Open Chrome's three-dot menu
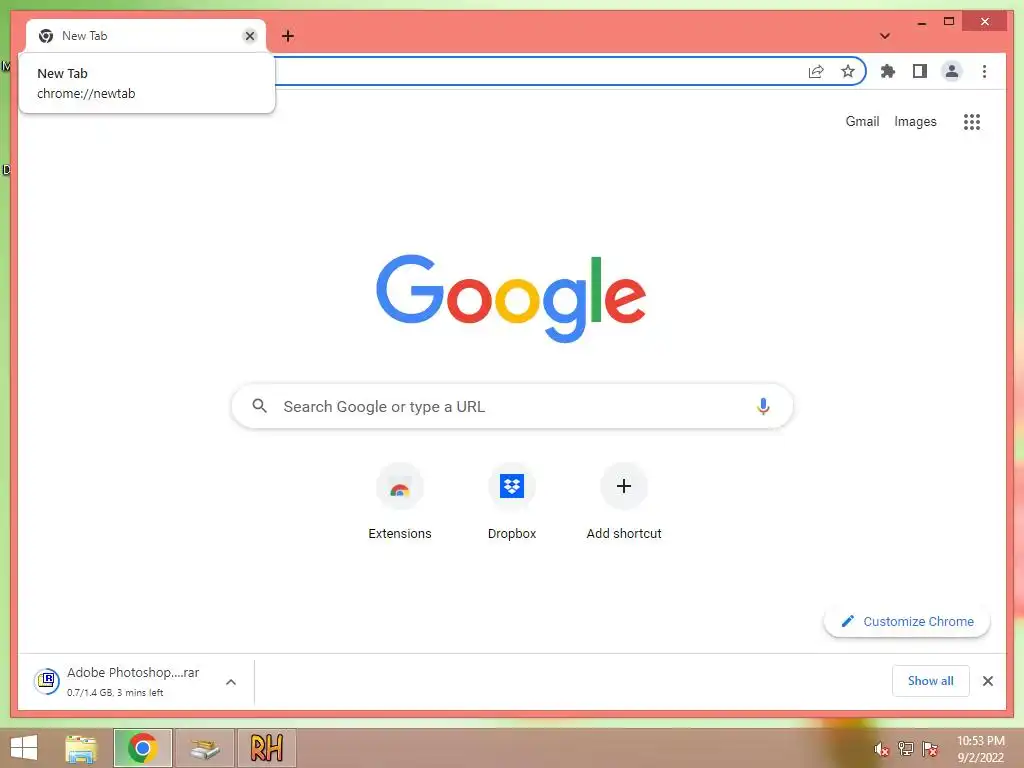Screen dimensions: 1024x768 pos(984,71)
